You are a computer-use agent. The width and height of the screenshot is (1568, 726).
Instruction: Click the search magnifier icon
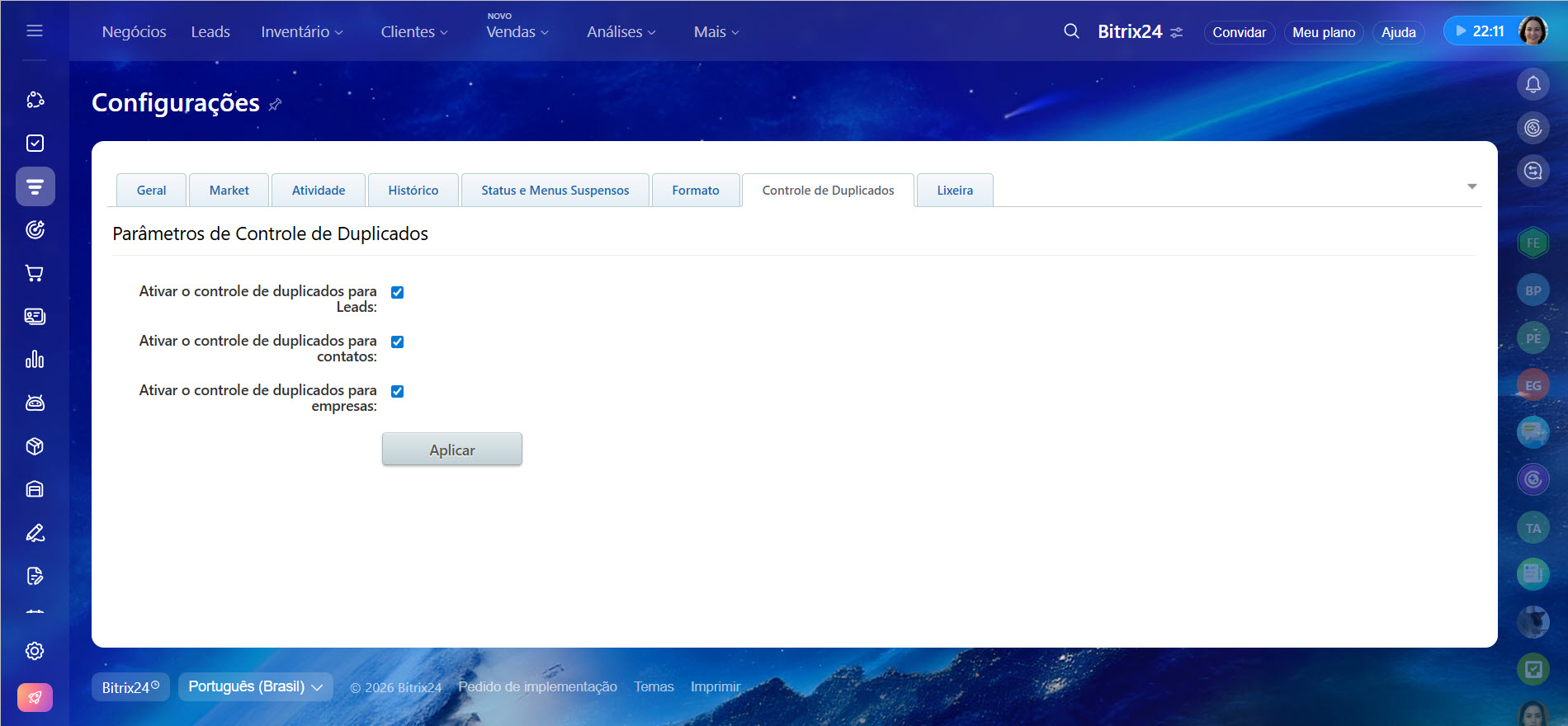click(x=1071, y=31)
